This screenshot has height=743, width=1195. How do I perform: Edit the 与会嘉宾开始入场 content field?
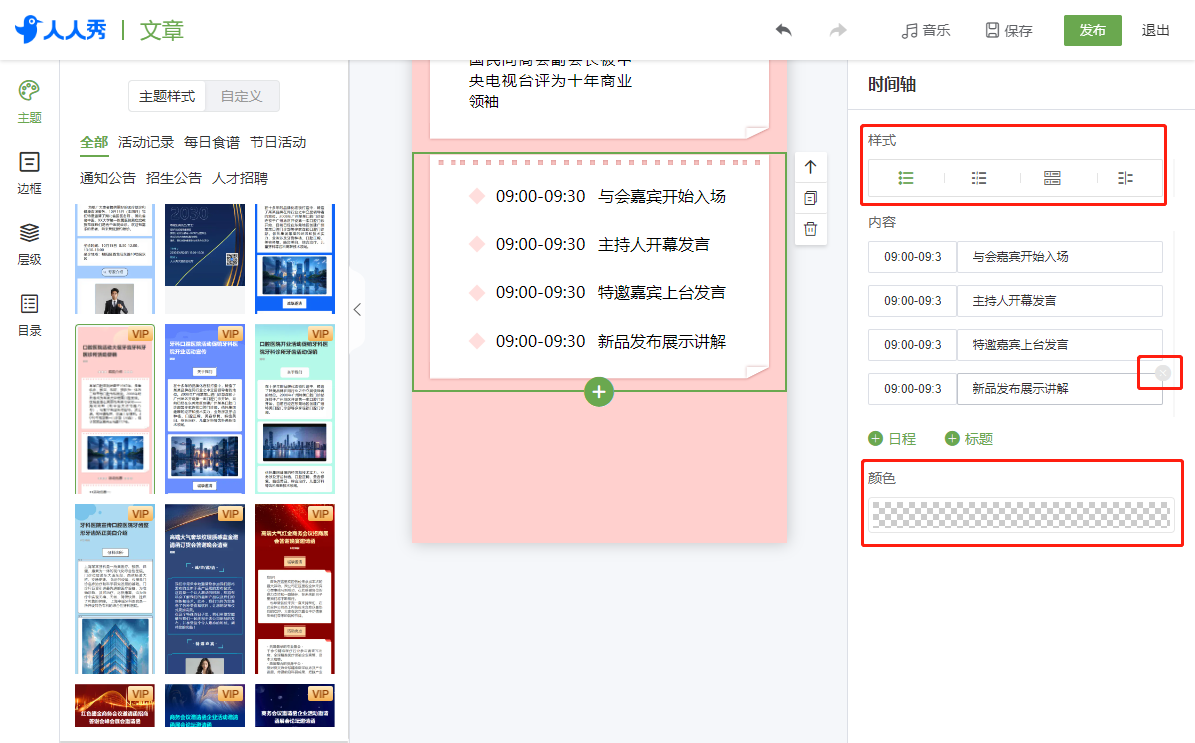(1059, 257)
